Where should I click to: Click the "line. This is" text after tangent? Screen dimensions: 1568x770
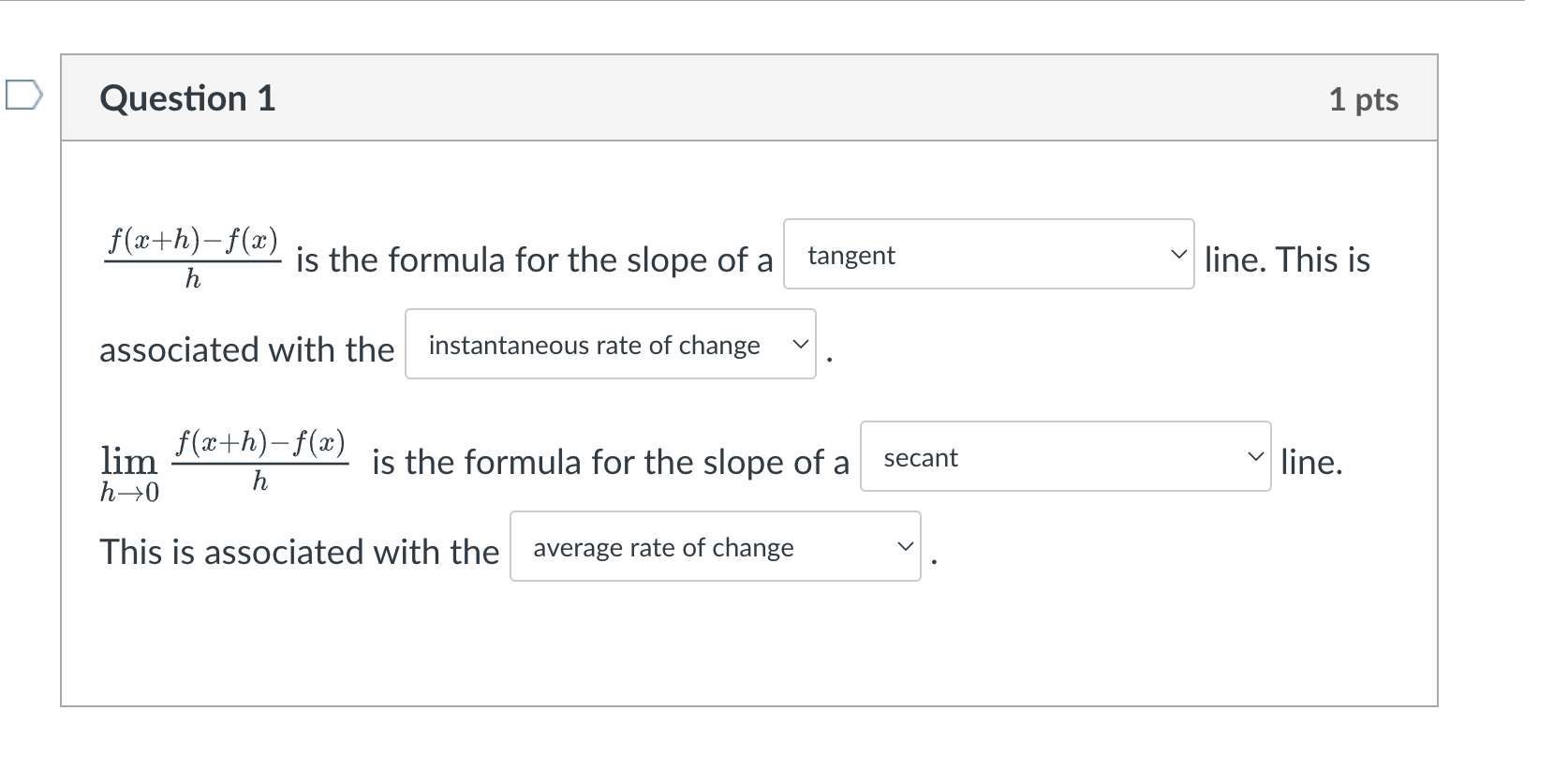[x=1287, y=259]
